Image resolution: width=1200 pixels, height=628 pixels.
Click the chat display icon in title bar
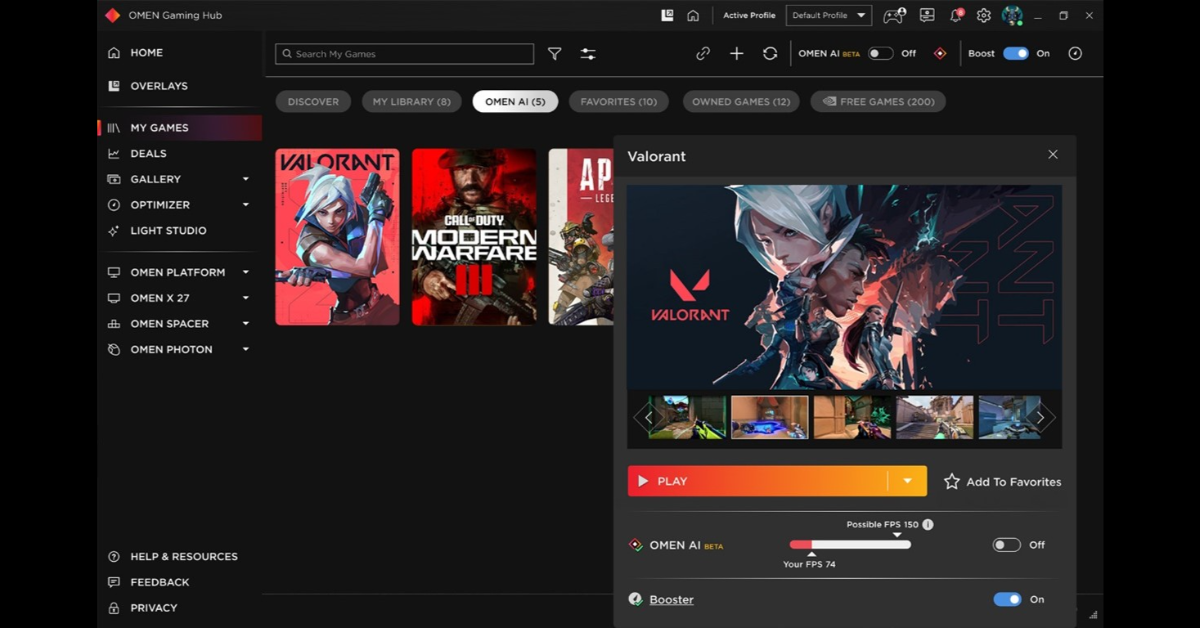click(927, 16)
